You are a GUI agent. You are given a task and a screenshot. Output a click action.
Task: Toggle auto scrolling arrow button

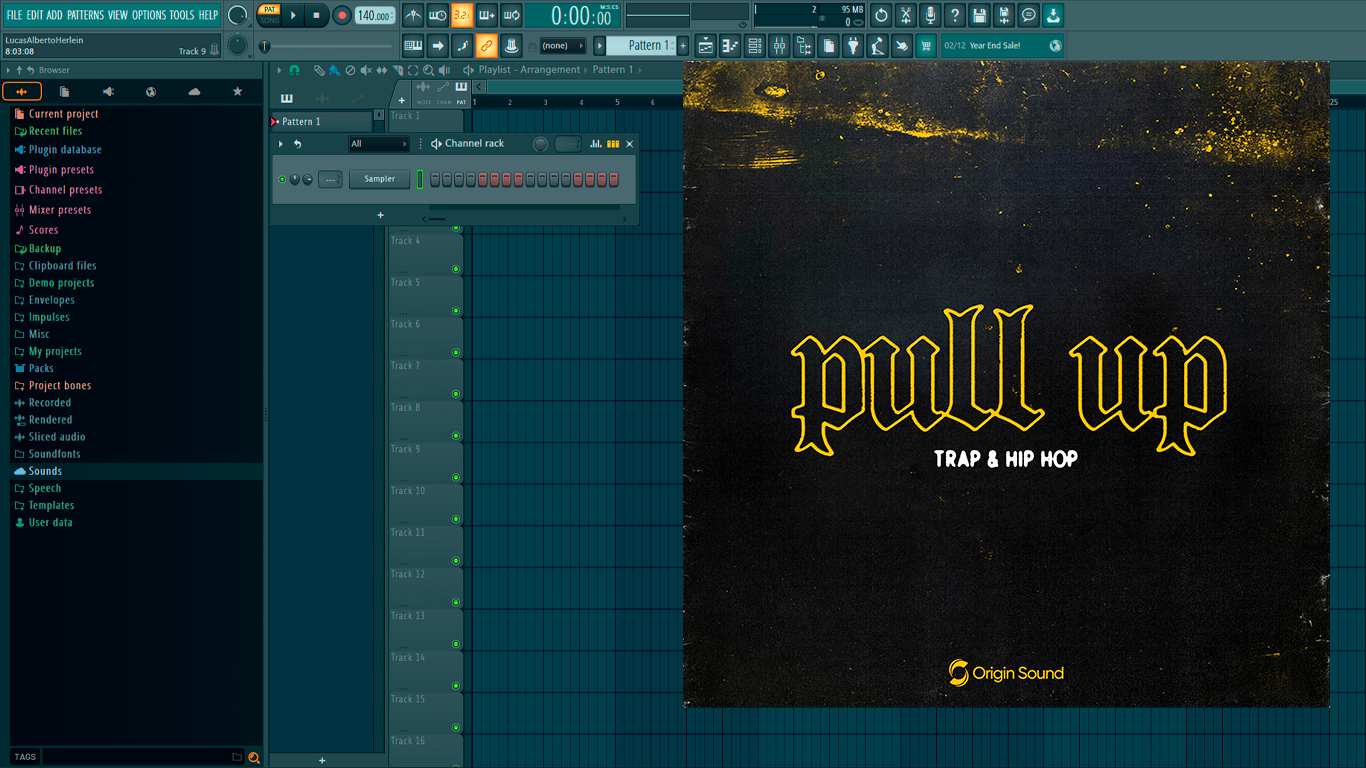click(437, 45)
